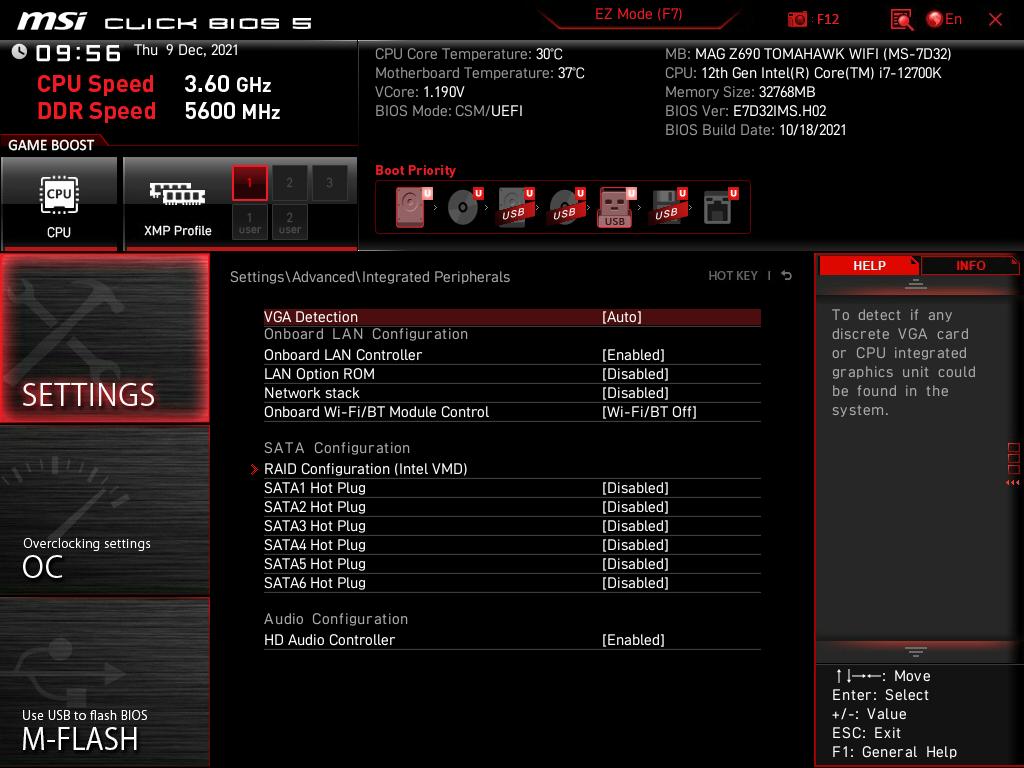Image resolution: width=1024 pixels, height=768 pixels.
Task: Select the USB key boot icon
Action: tap(616, 207)
